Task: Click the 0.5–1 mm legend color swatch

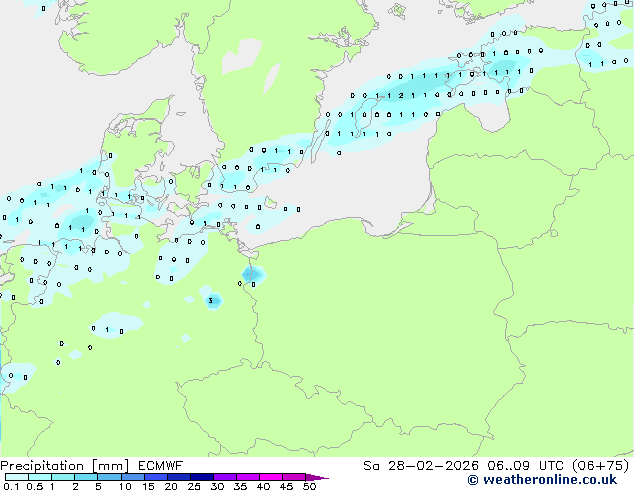Action: click(40, 477)
